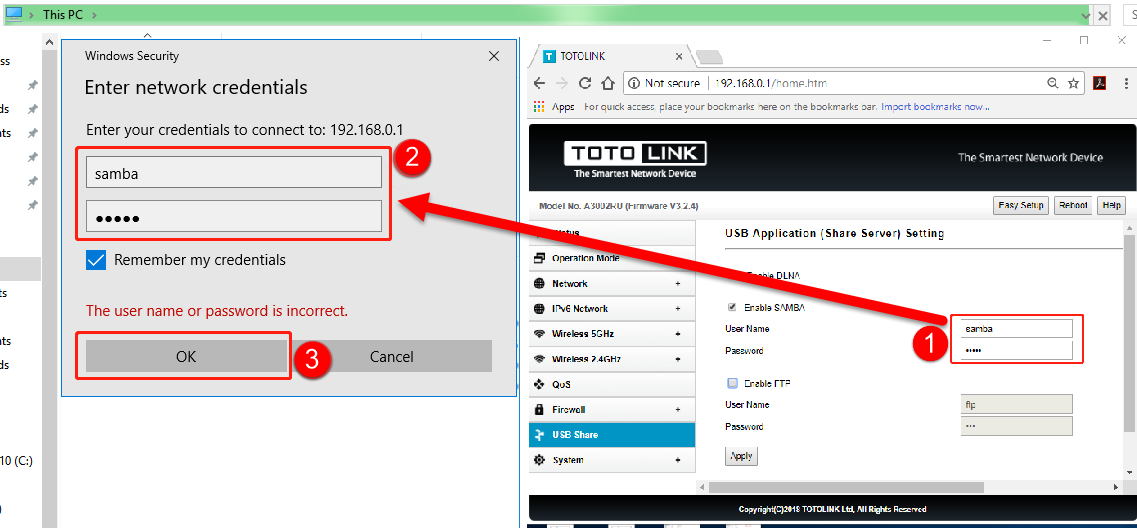Expand the Wireless 2.4GHz submenu
Image resolution: width=1137 pixels, height=528 pixels.
[x=678, y=359]
